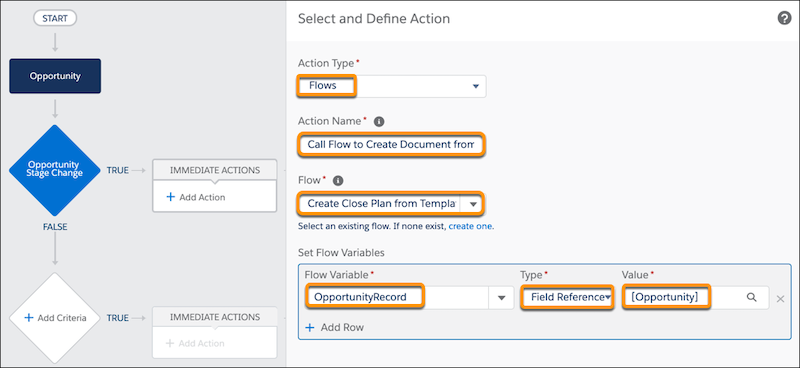Follow the 'create one' link
Image resolution: width=800 pixels, height=368 pixels.
coord(470,226)
